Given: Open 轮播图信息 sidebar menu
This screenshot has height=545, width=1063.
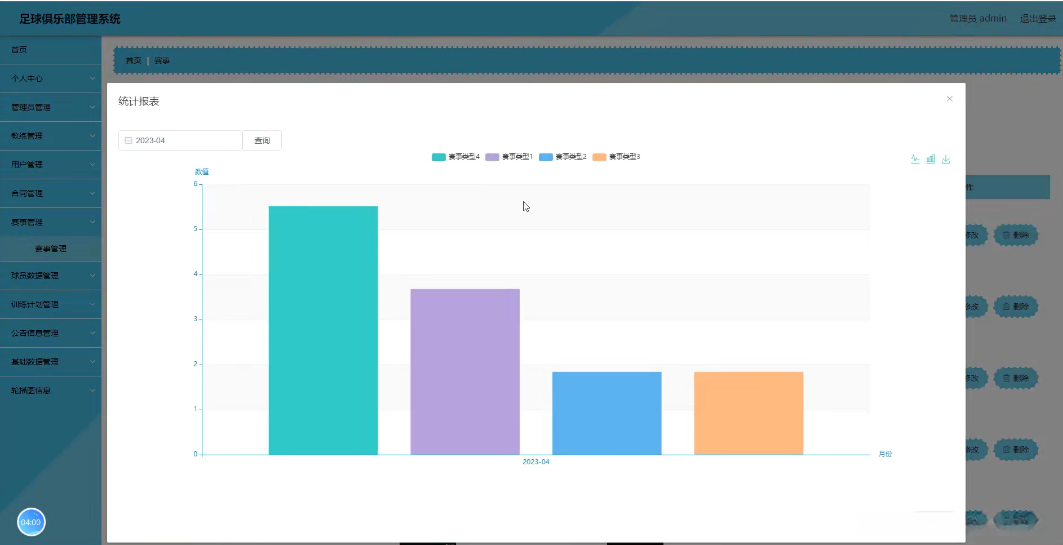Looking at the screenshot, I should click(x=51, y=390).
